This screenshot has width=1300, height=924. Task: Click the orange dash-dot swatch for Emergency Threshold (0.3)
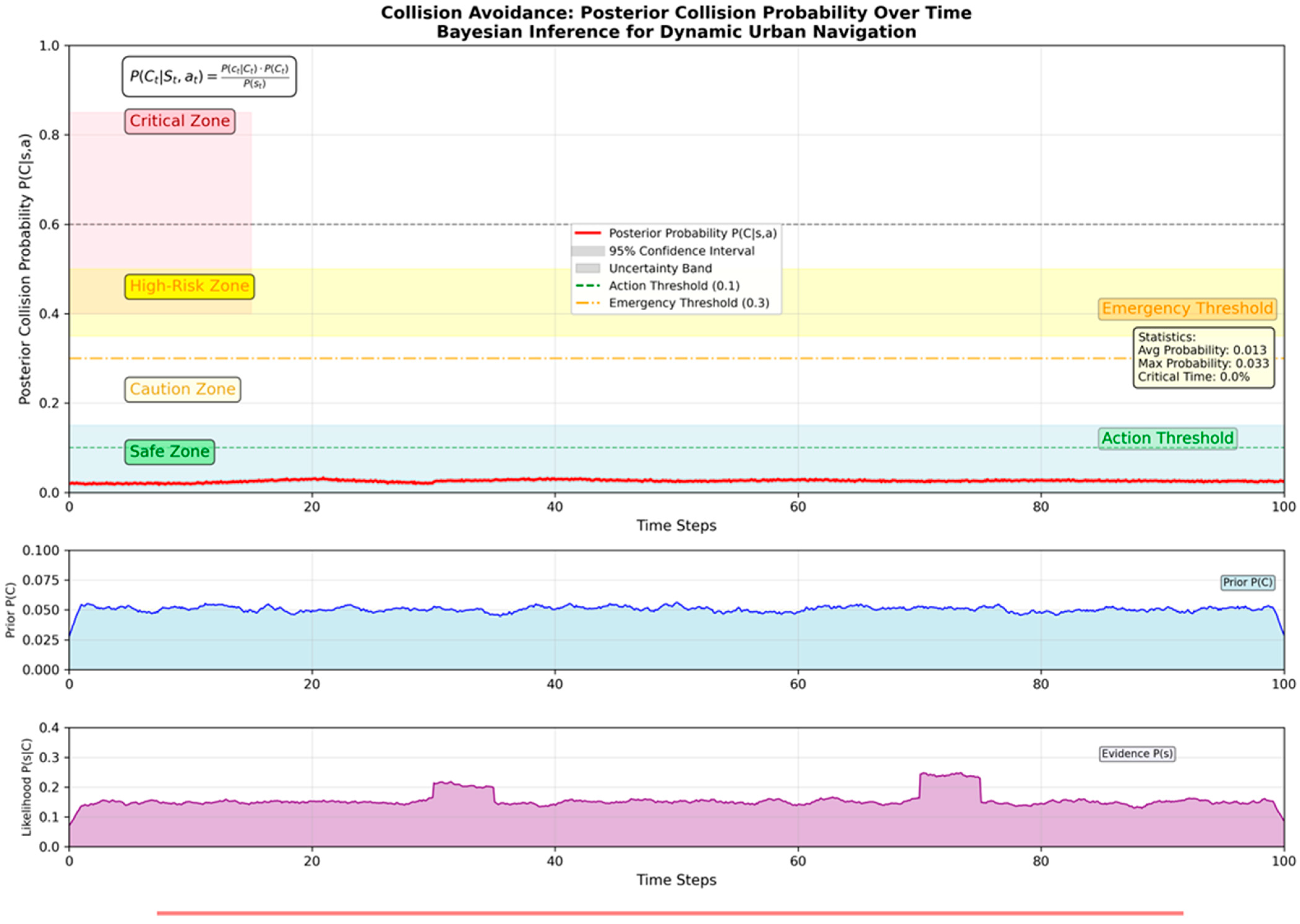(587, 303)
